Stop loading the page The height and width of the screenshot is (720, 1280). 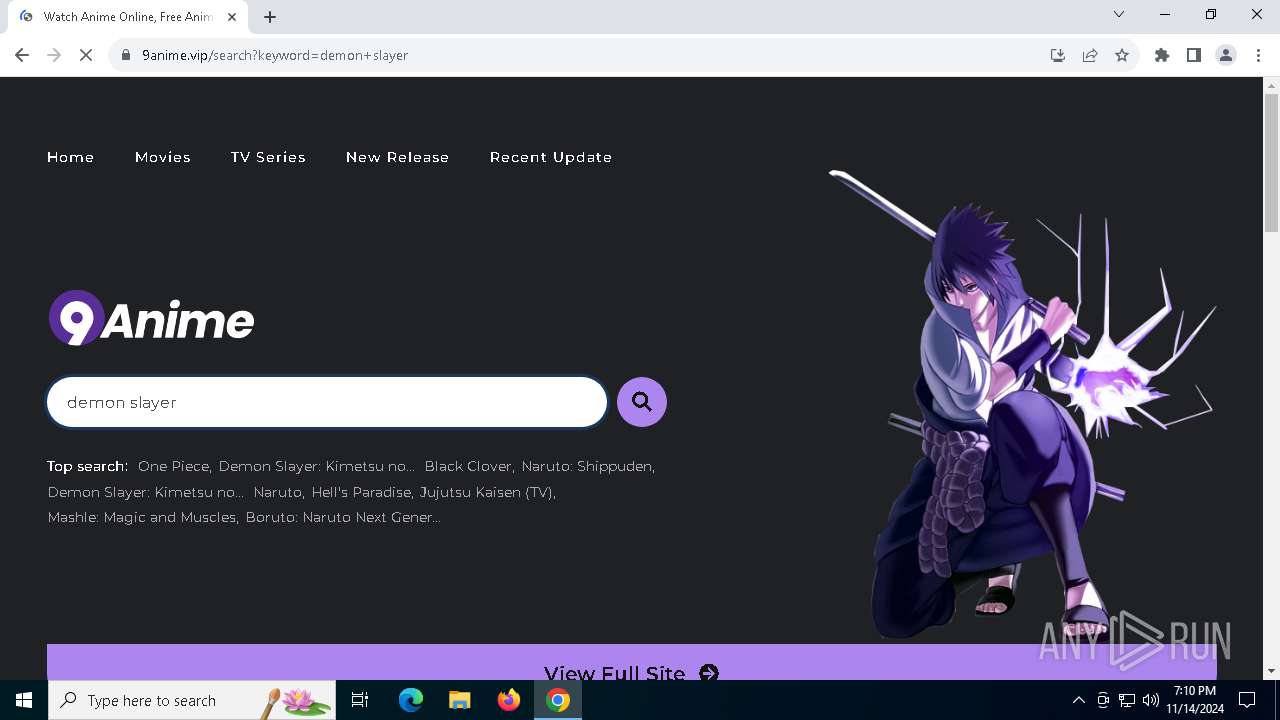(x=86, y=55)
